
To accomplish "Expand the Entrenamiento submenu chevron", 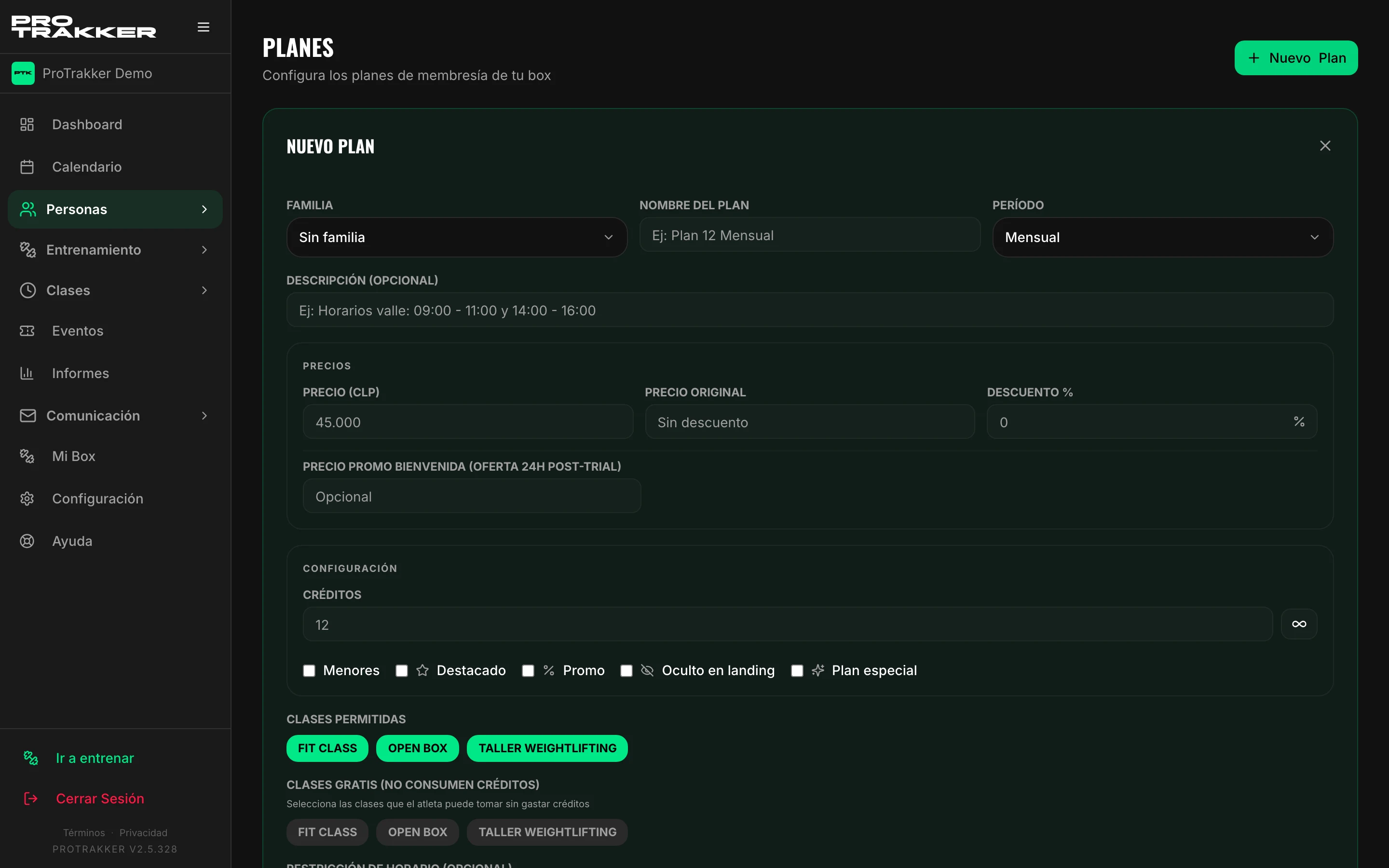I will point(204,250).
